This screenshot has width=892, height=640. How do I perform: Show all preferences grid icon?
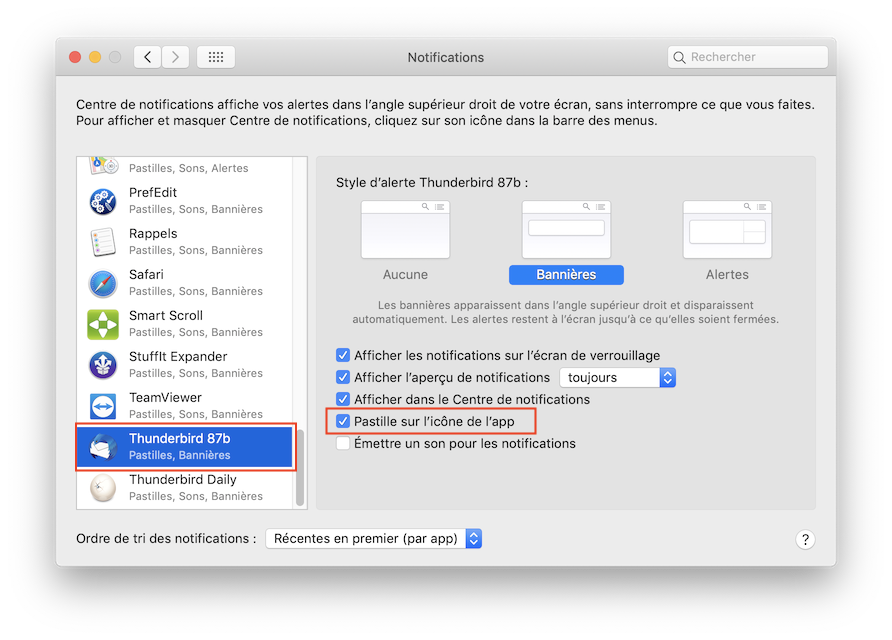[216, 57]
